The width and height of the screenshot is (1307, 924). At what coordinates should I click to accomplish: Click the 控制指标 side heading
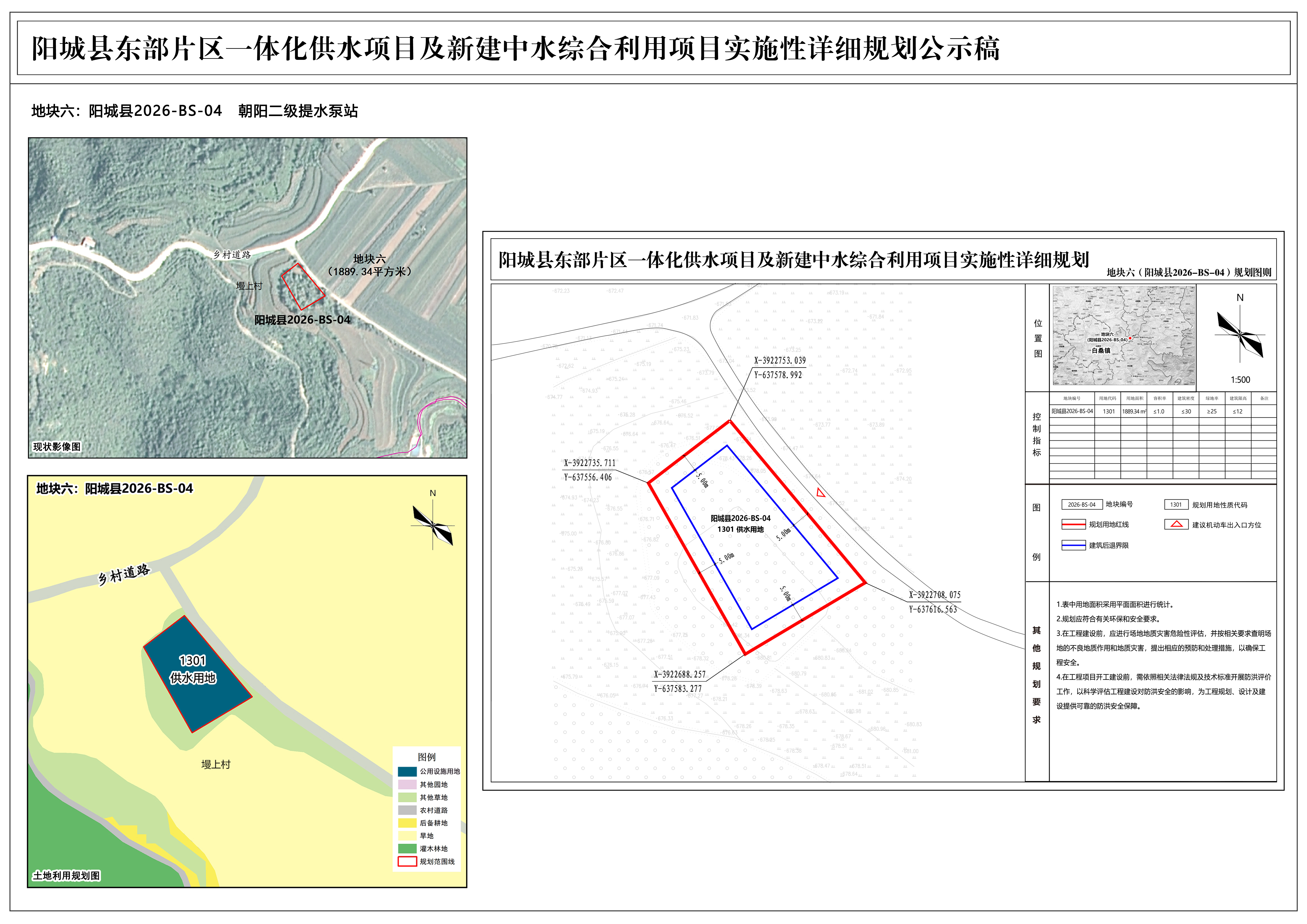1037,435
